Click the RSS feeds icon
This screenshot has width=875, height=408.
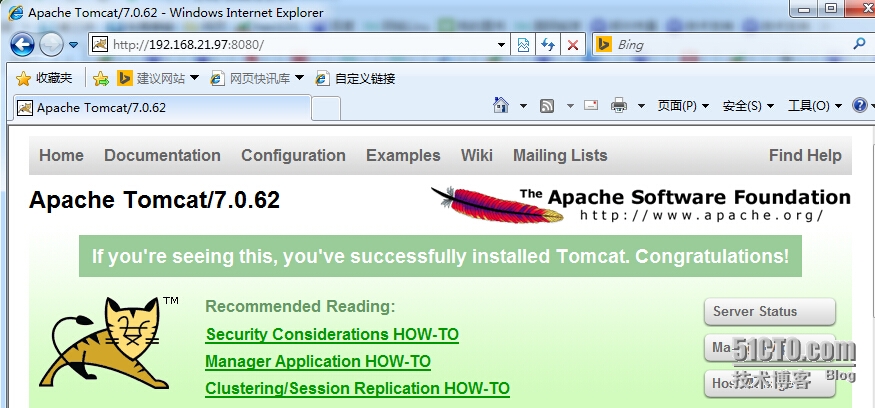(x=547, y=105)
